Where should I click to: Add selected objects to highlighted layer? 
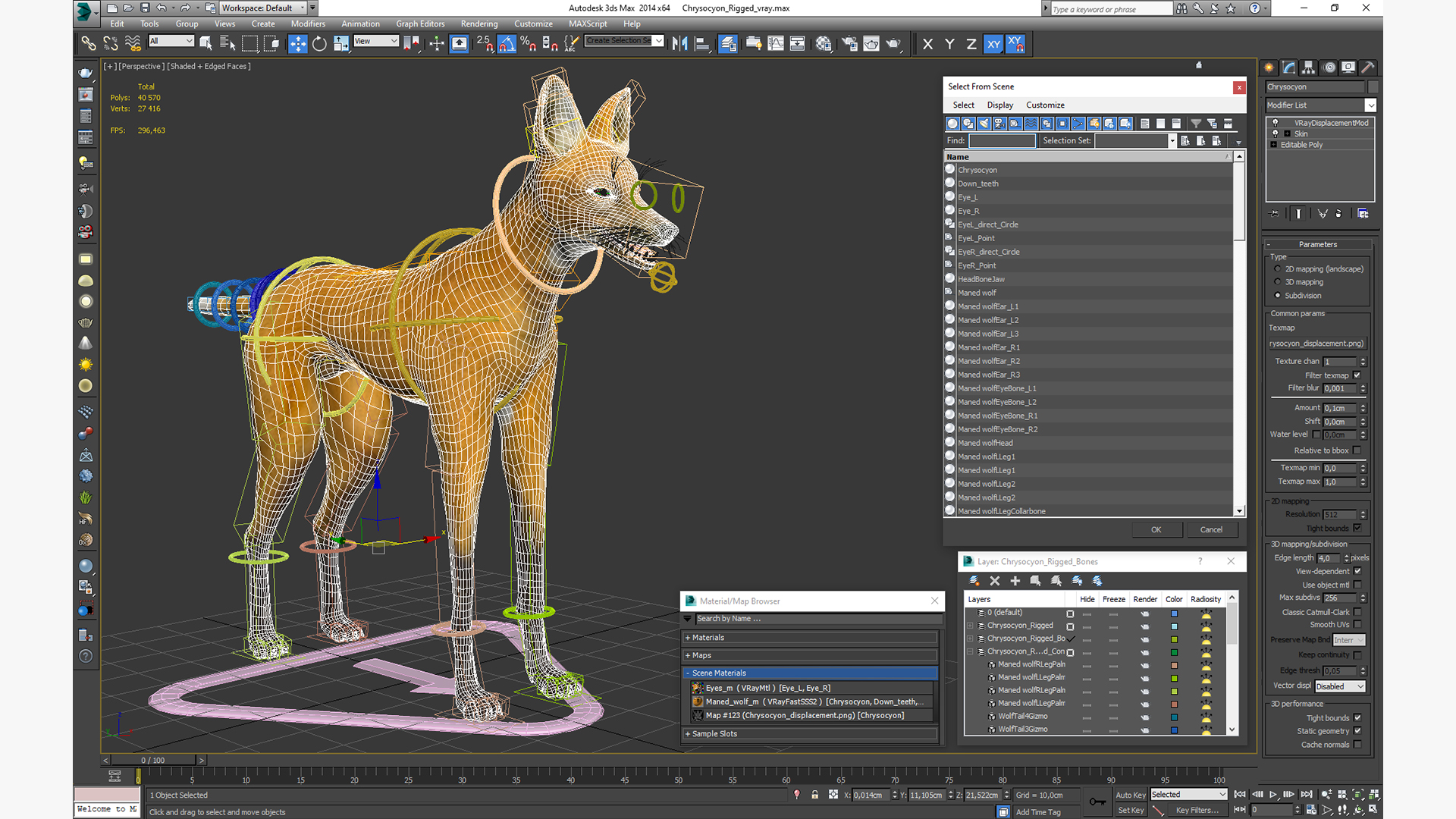click(x=1015, y=581)
